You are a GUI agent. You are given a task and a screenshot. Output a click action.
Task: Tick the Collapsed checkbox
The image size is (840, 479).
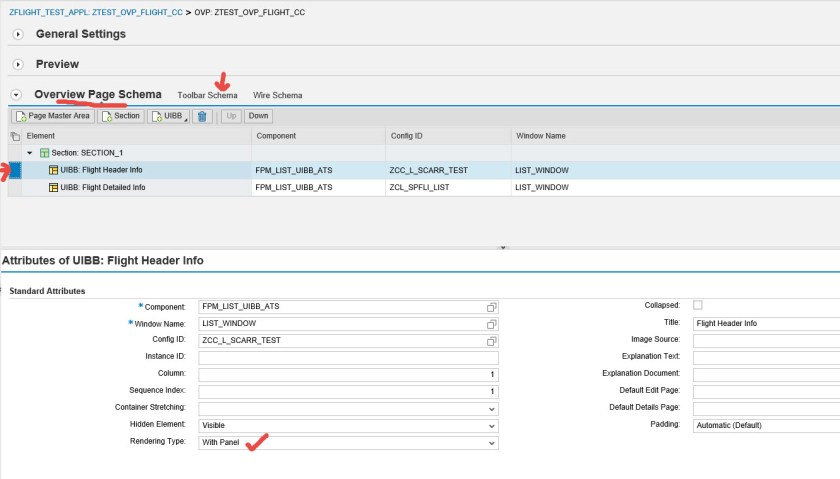point(698,305)
